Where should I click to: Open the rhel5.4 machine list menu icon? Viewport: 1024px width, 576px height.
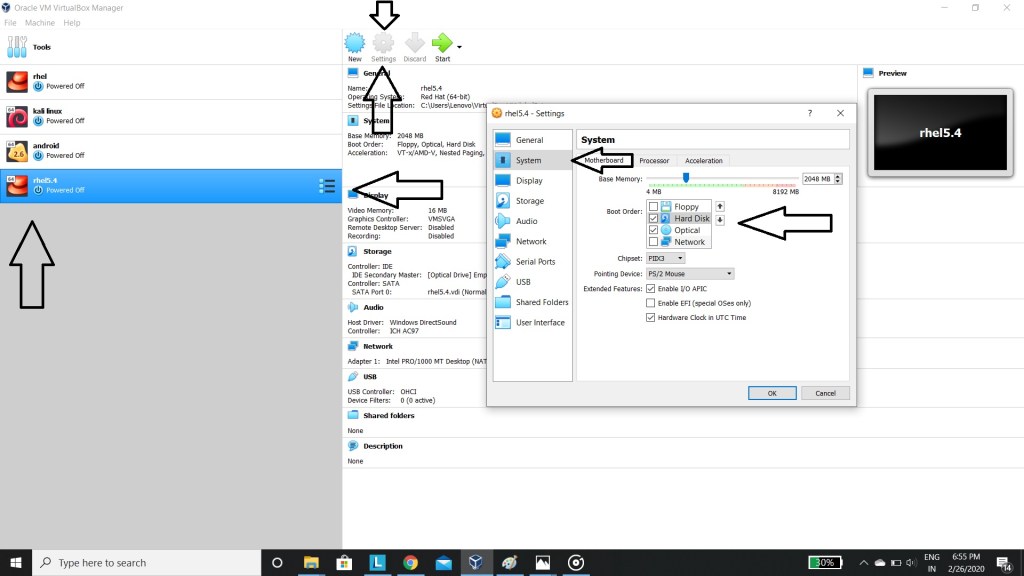(327, 186)
